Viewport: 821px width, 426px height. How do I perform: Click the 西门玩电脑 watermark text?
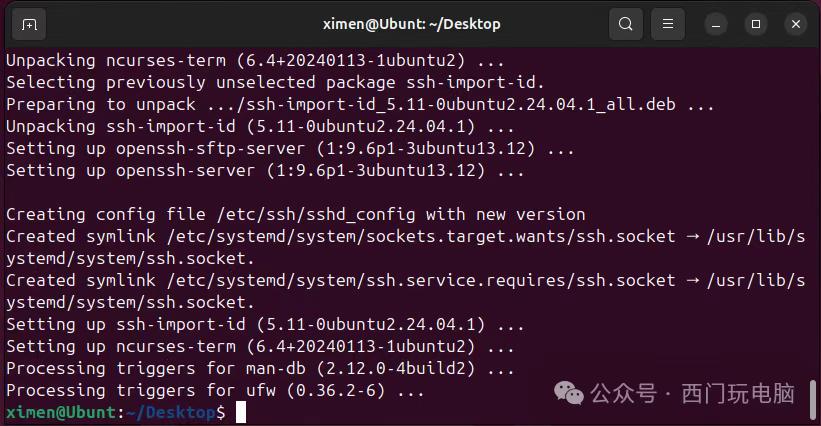[x=738, y=394]
